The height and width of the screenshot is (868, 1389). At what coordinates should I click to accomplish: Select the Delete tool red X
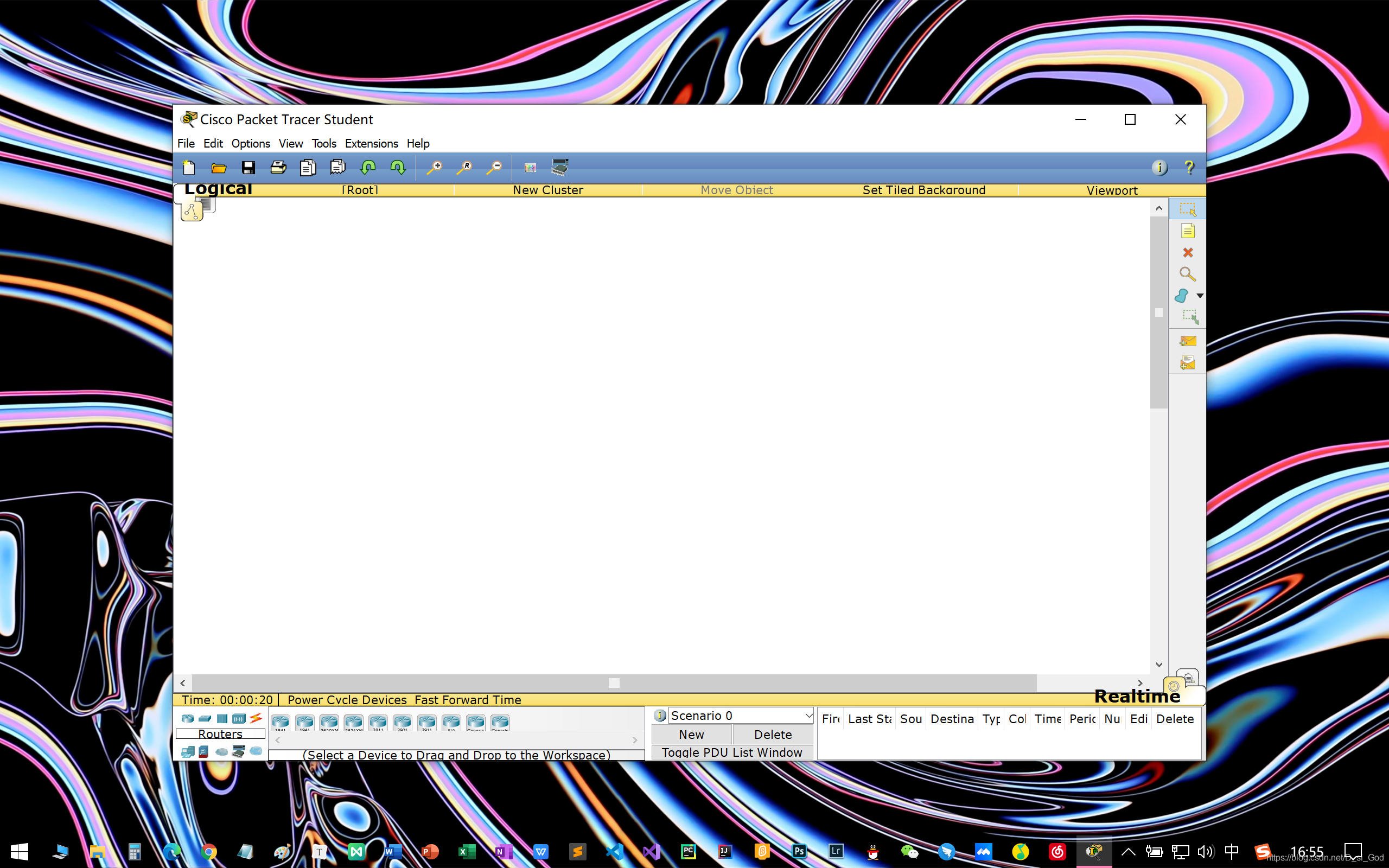tap(1188, 253)
